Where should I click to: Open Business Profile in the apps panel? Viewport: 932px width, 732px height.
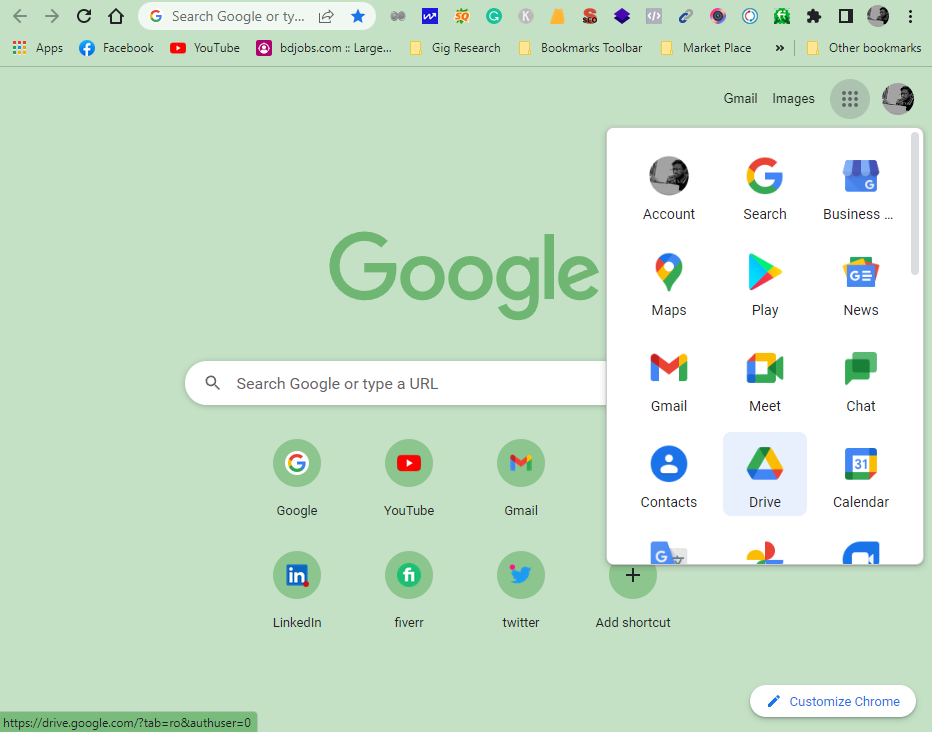click(861, 188)
